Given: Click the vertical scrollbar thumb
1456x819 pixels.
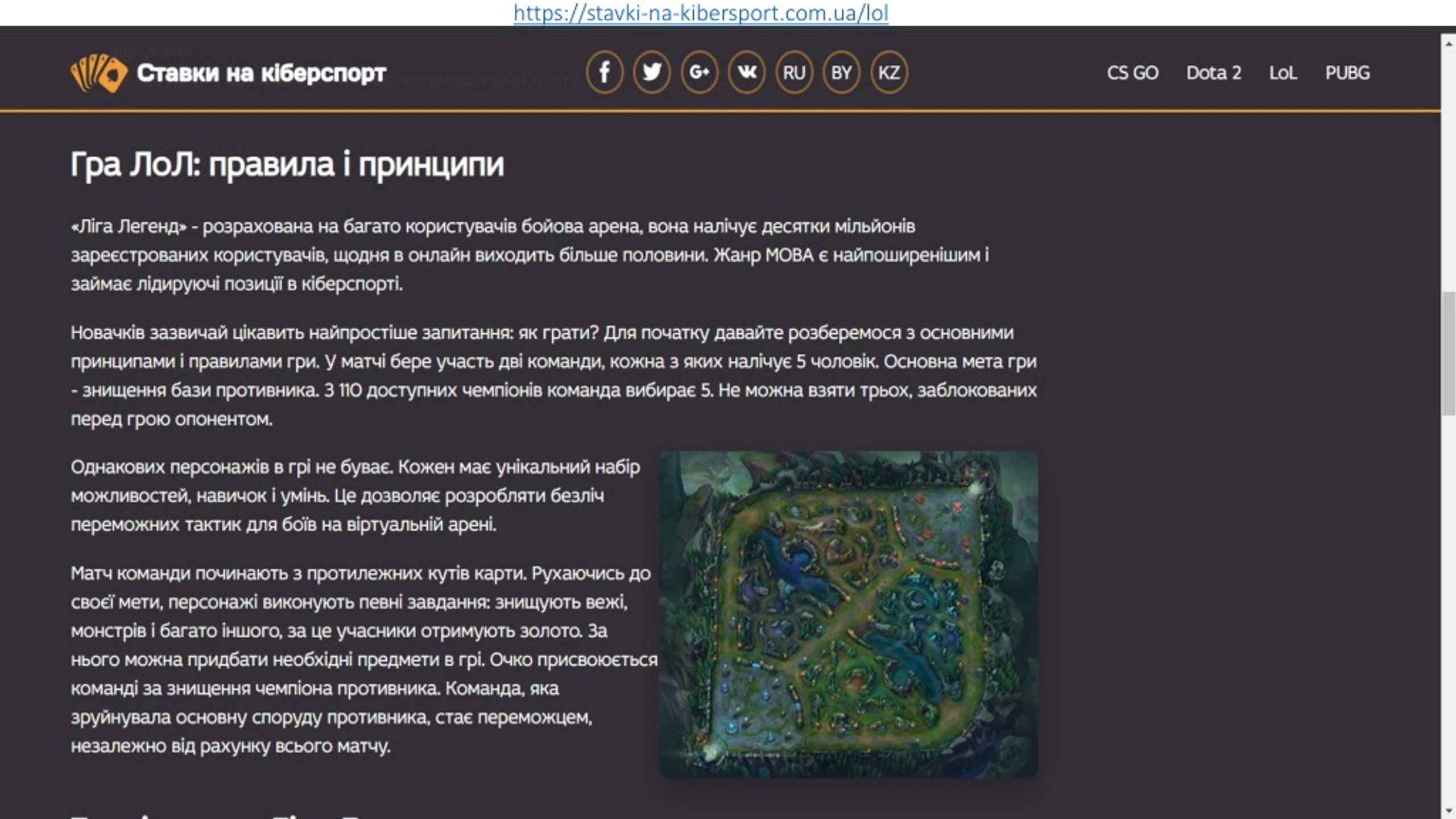Looking at the screenshot, I should [1449, 353].
